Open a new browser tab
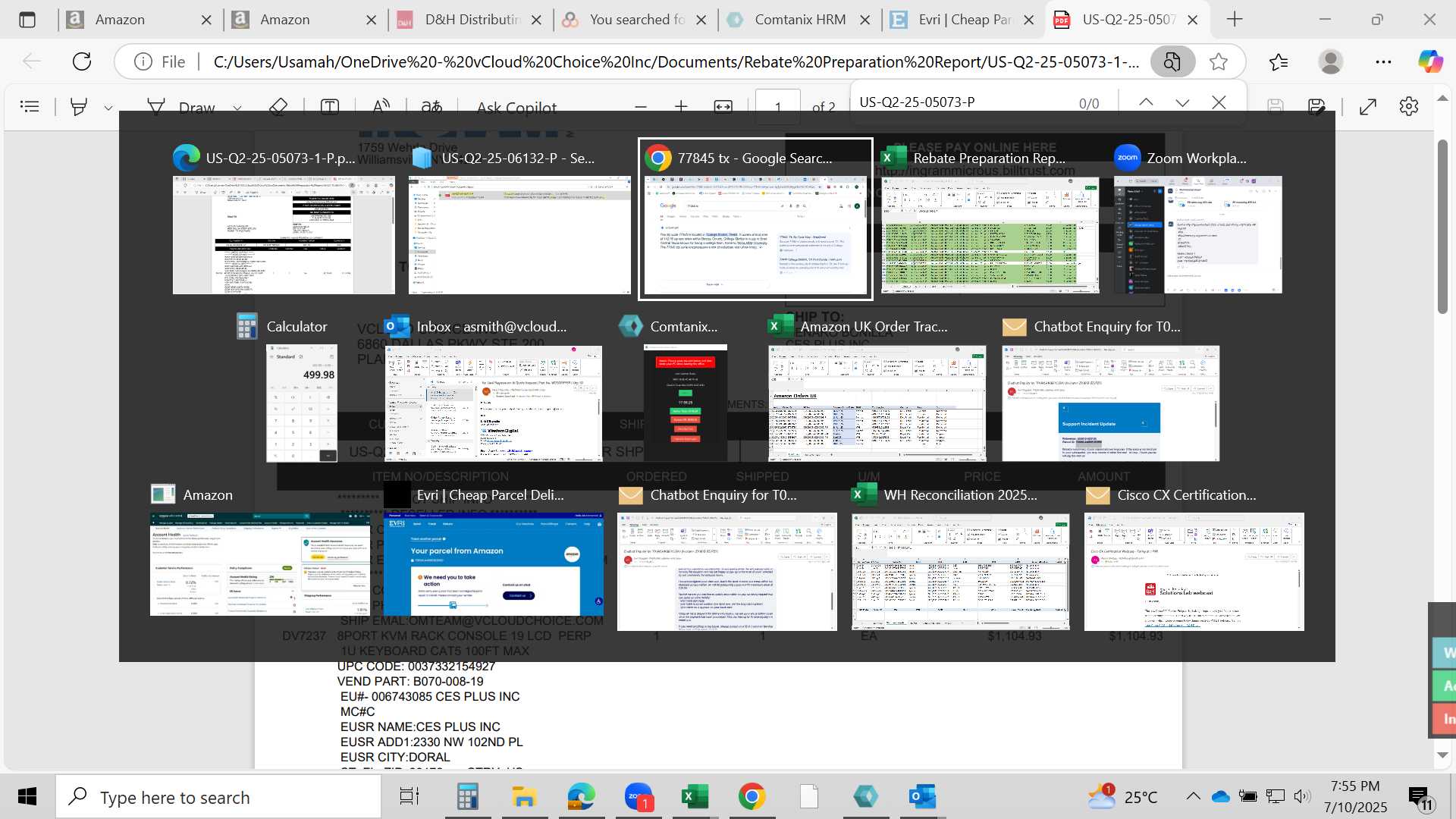Screen dimensions: 1456x819 click(1235, 20)
